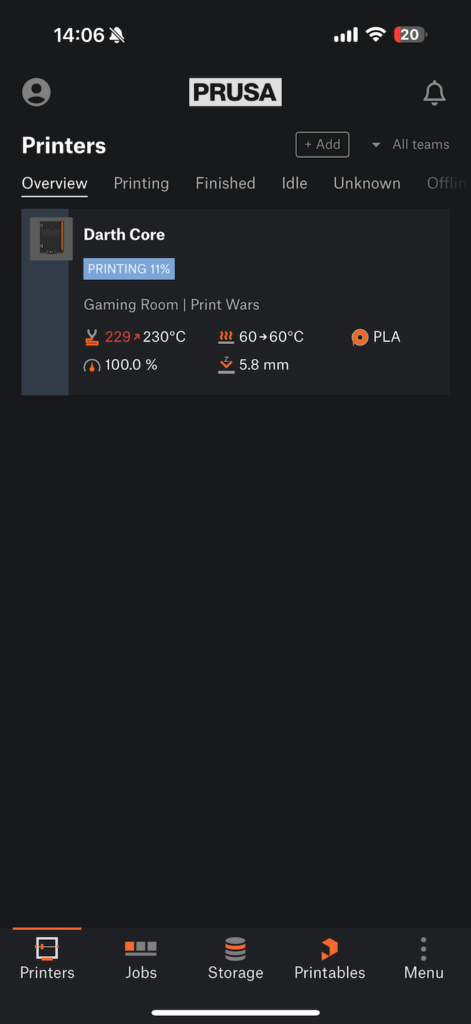Click the + Add button

(322, 145)
